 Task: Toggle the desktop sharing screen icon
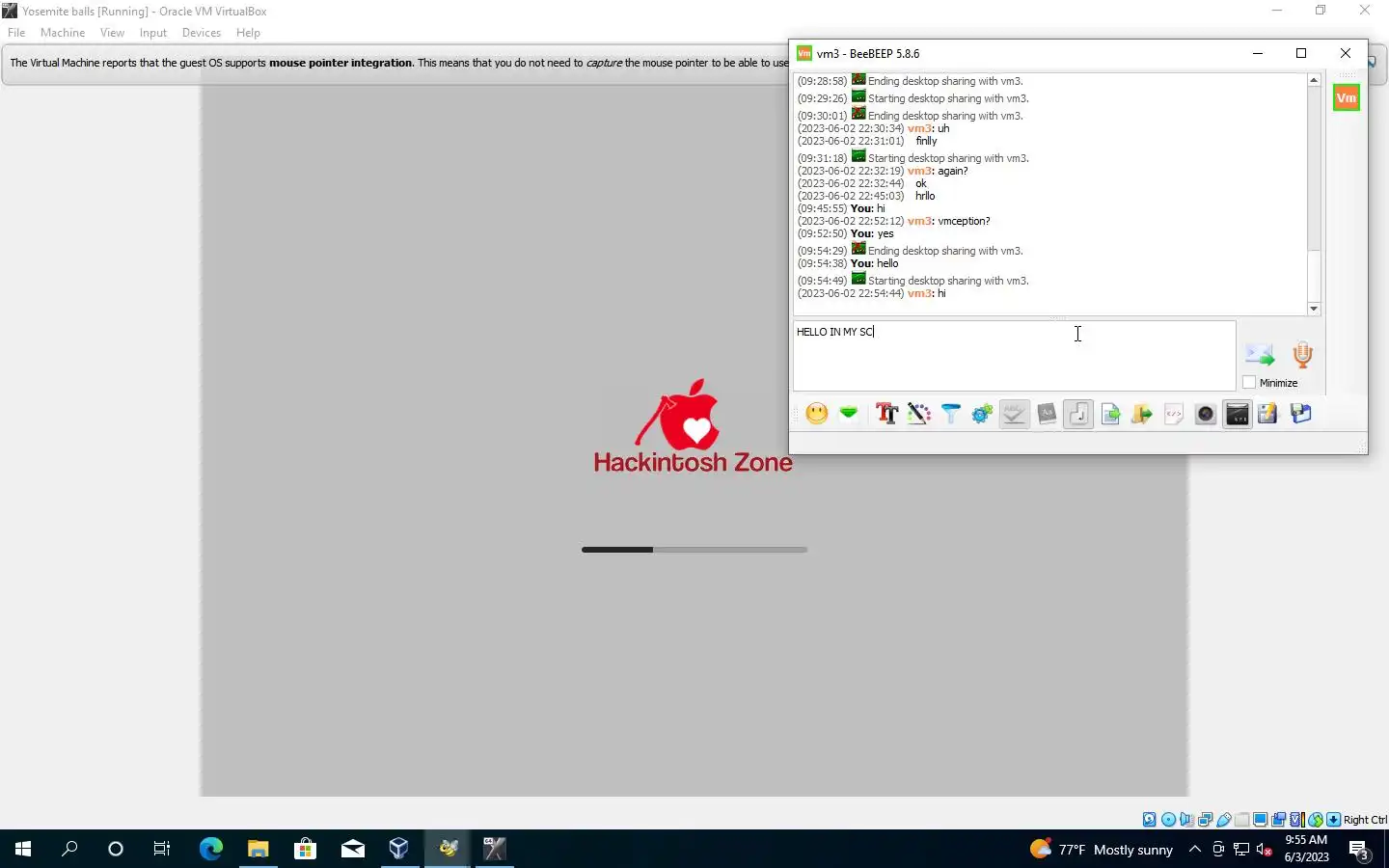pyautogui.click(x=1238, y=414)
